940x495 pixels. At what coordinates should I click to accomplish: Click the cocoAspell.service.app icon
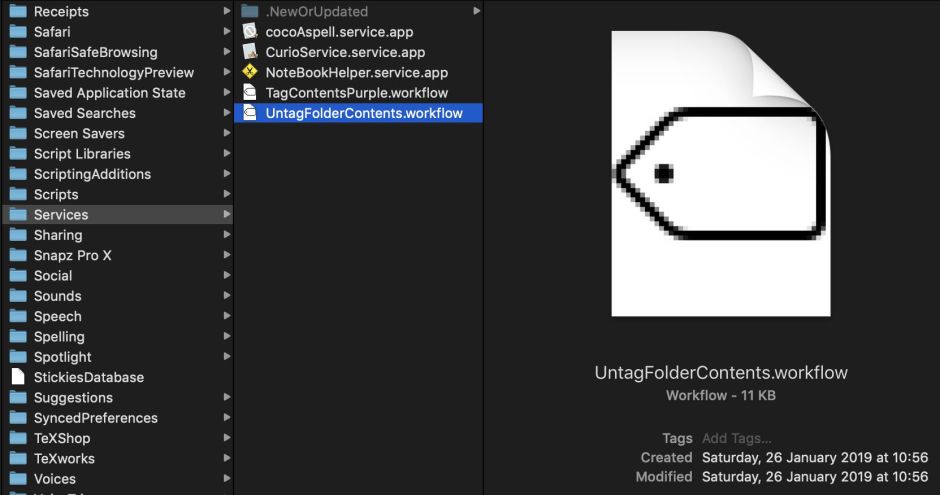(x=249, y=32)
